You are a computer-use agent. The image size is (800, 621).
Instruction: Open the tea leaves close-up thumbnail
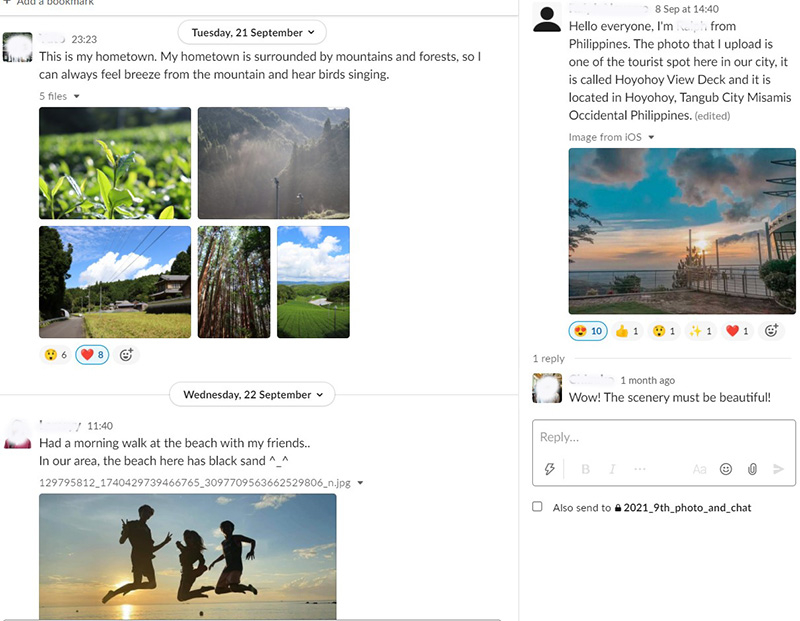pyautogui.click(x=115, y=163)
